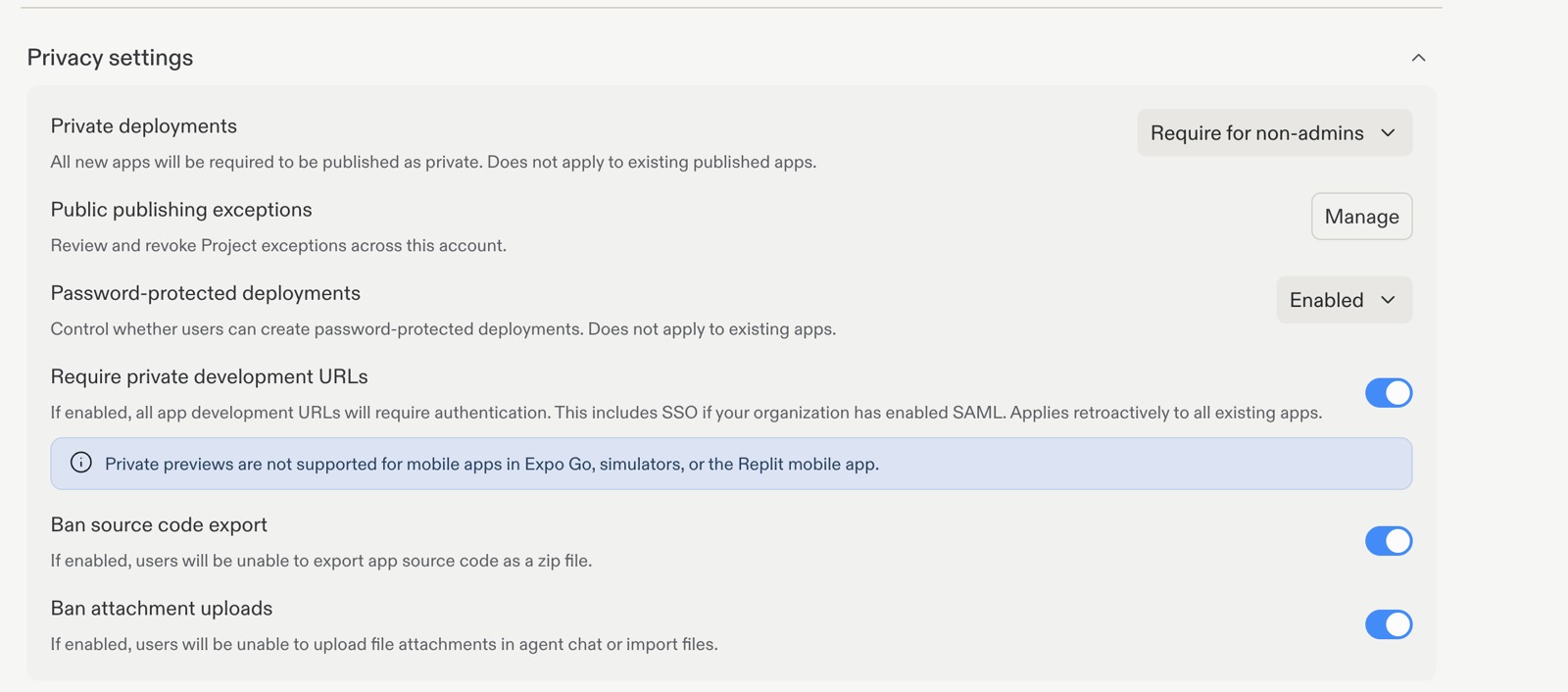Click the Private deployments label
Image resolution: width=1568 pixels, height=692 pixels.
click(144, 126)
